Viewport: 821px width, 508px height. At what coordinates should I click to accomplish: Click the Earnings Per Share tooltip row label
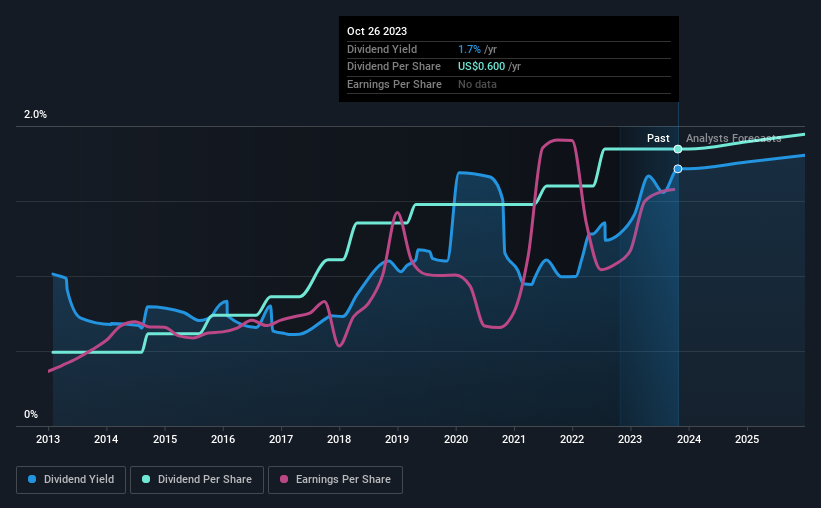click(x=394, y=84)
